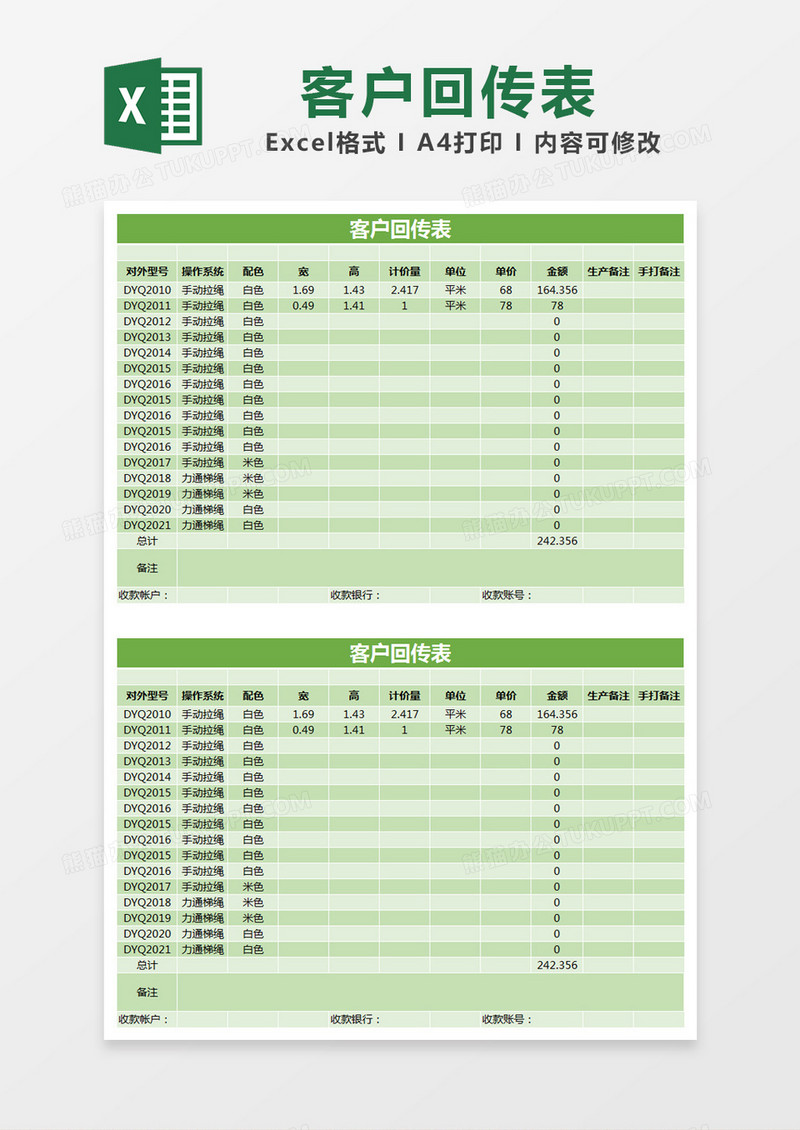
Task: Click the 收款银行 label in lower table
Action: [x=356, y=1019]
